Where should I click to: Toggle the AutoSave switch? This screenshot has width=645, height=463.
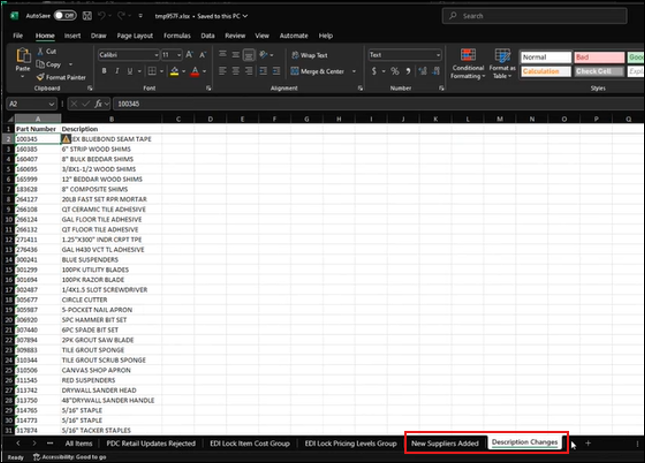(65, 16)
